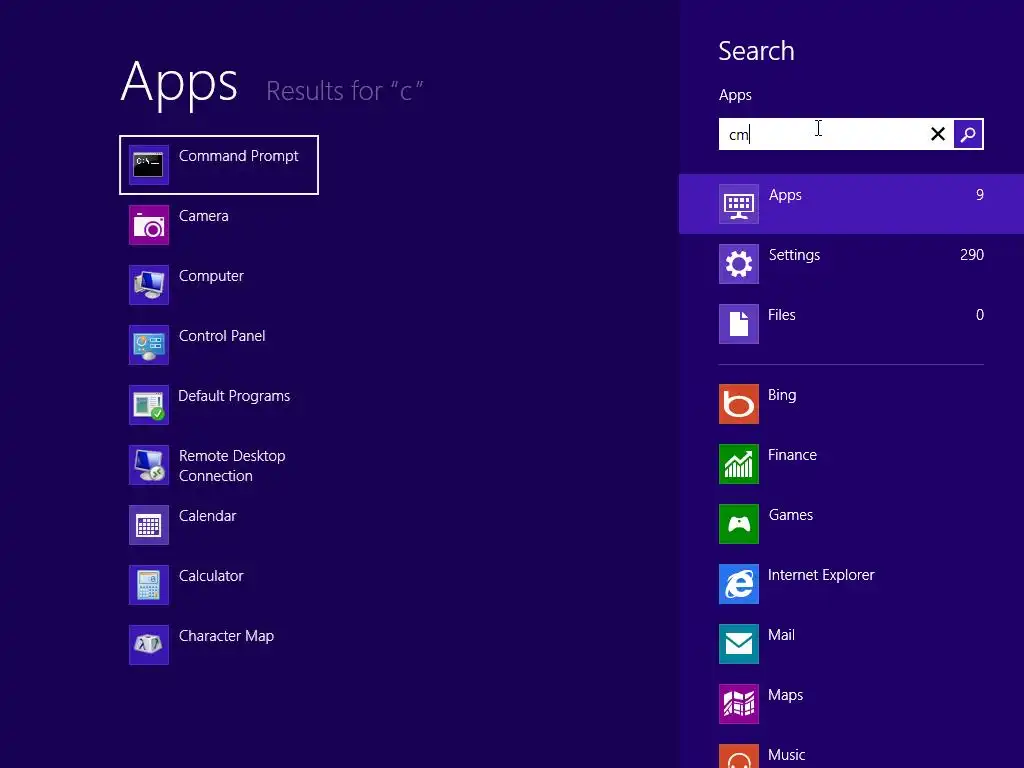The image size is (1024, 768).
Task: Choose Maps label in search list
Action: point(786,696)
